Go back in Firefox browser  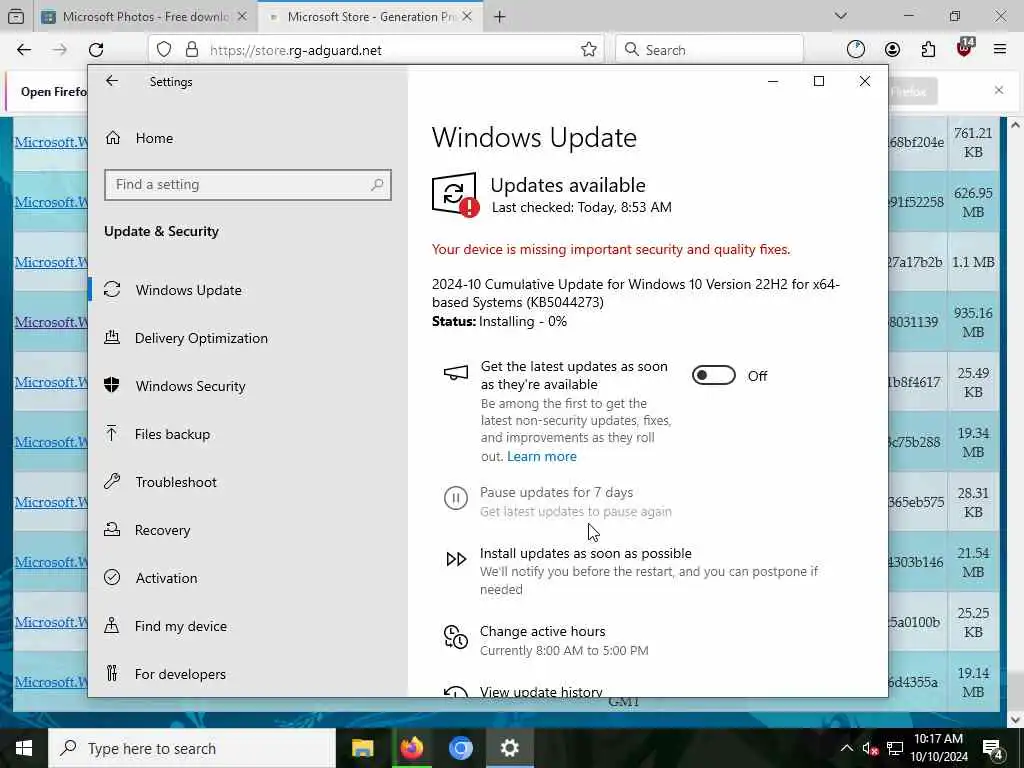[24, 50]
